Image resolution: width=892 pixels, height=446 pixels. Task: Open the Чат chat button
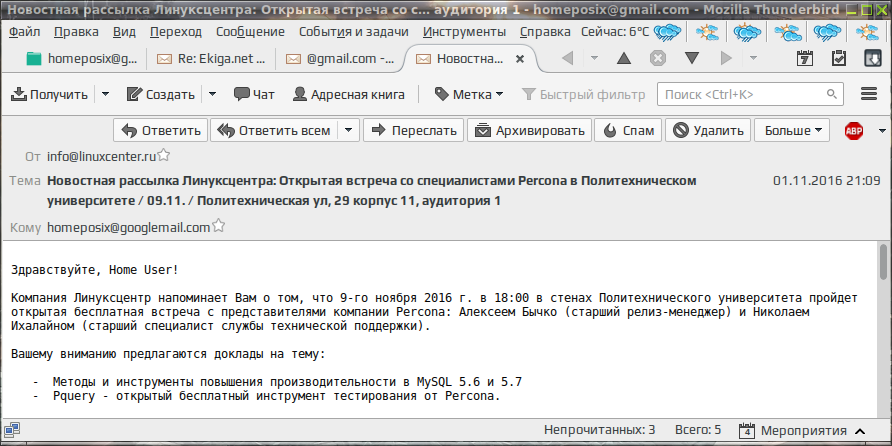(x=254, y=94)
